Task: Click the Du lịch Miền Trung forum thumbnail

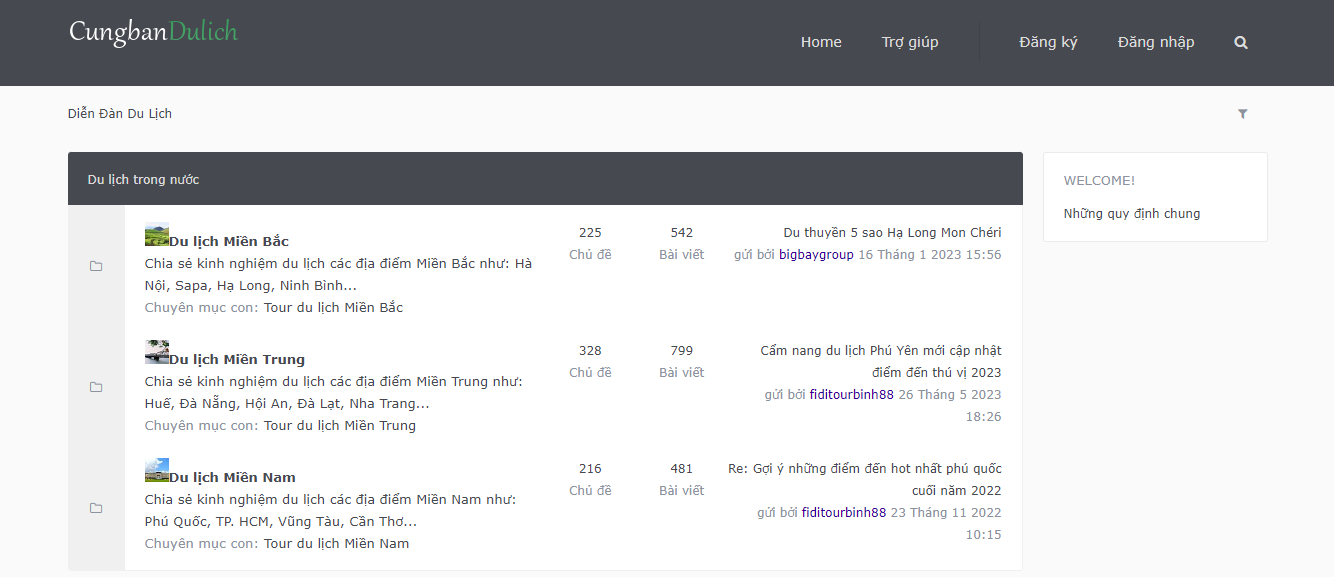Action: (x=157, y=352)
